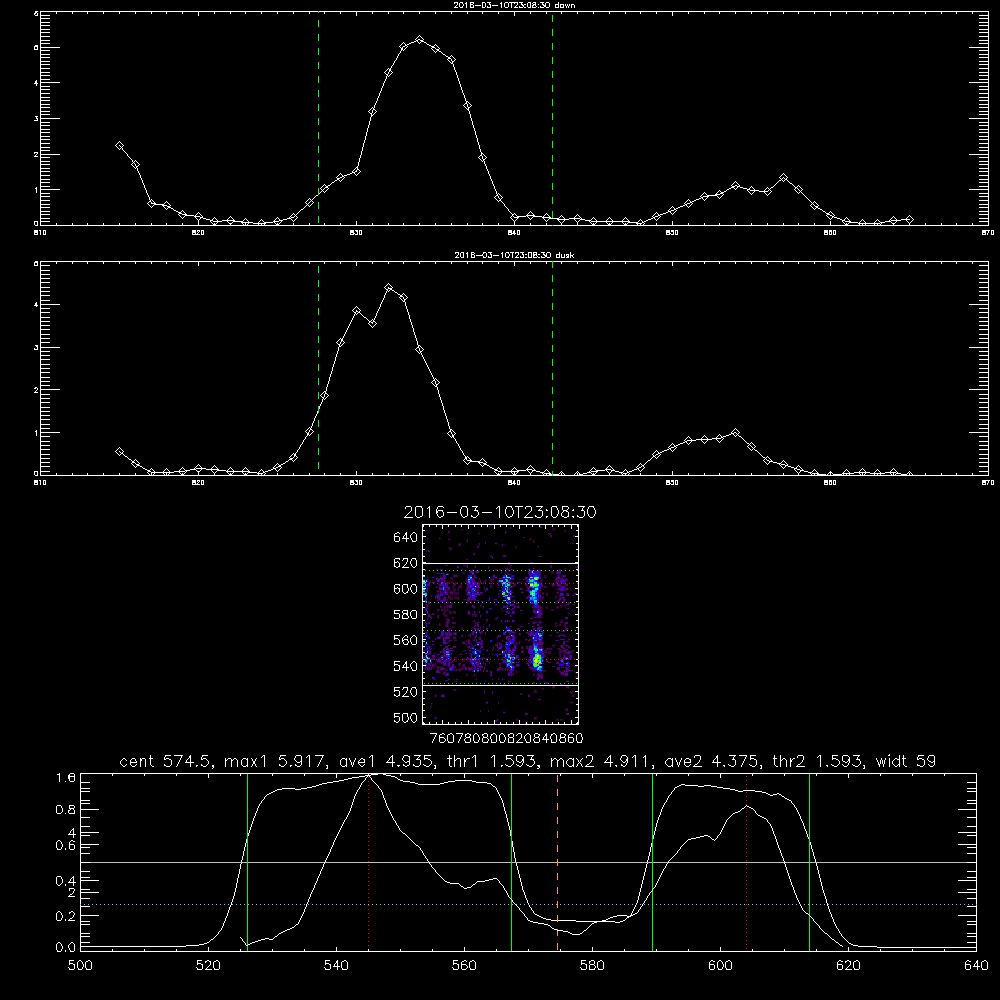This screenshot has width=1000, height=1000.
Task: Select the green solid boundary line near 567
Action: click(x=511, y=861)
